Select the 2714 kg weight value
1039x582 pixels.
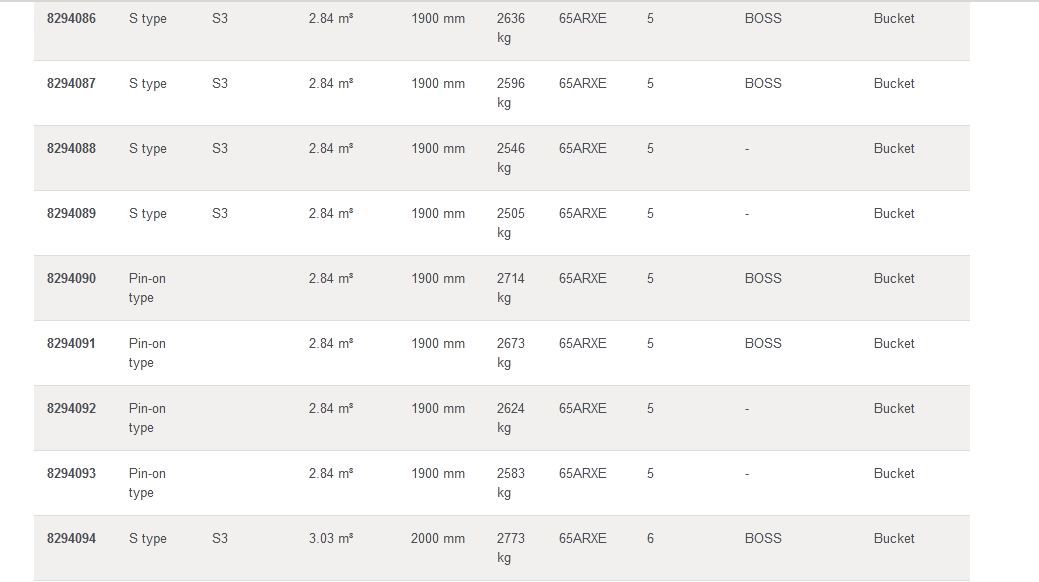(510, 288)
